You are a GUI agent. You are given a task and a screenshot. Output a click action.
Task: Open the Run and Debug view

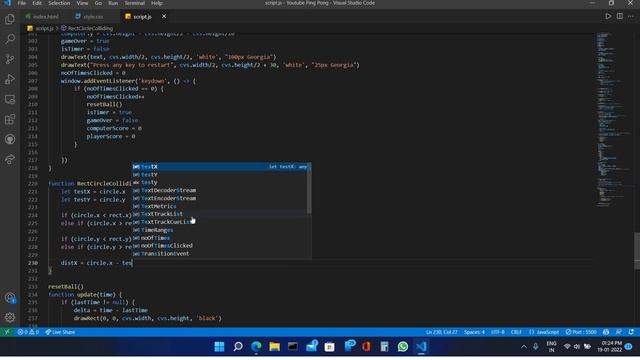10,79
